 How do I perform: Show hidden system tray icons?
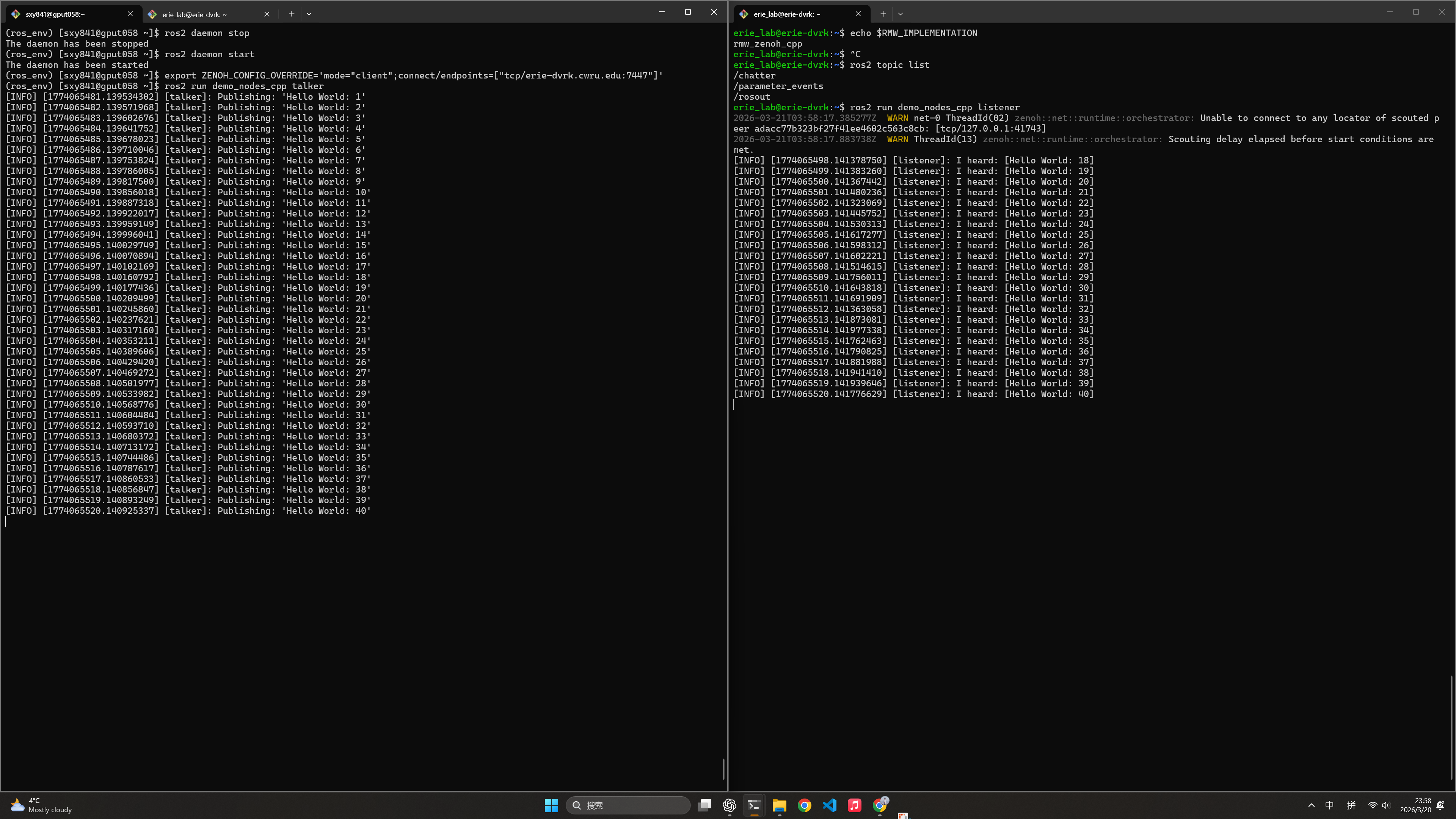click(1311, 805)
